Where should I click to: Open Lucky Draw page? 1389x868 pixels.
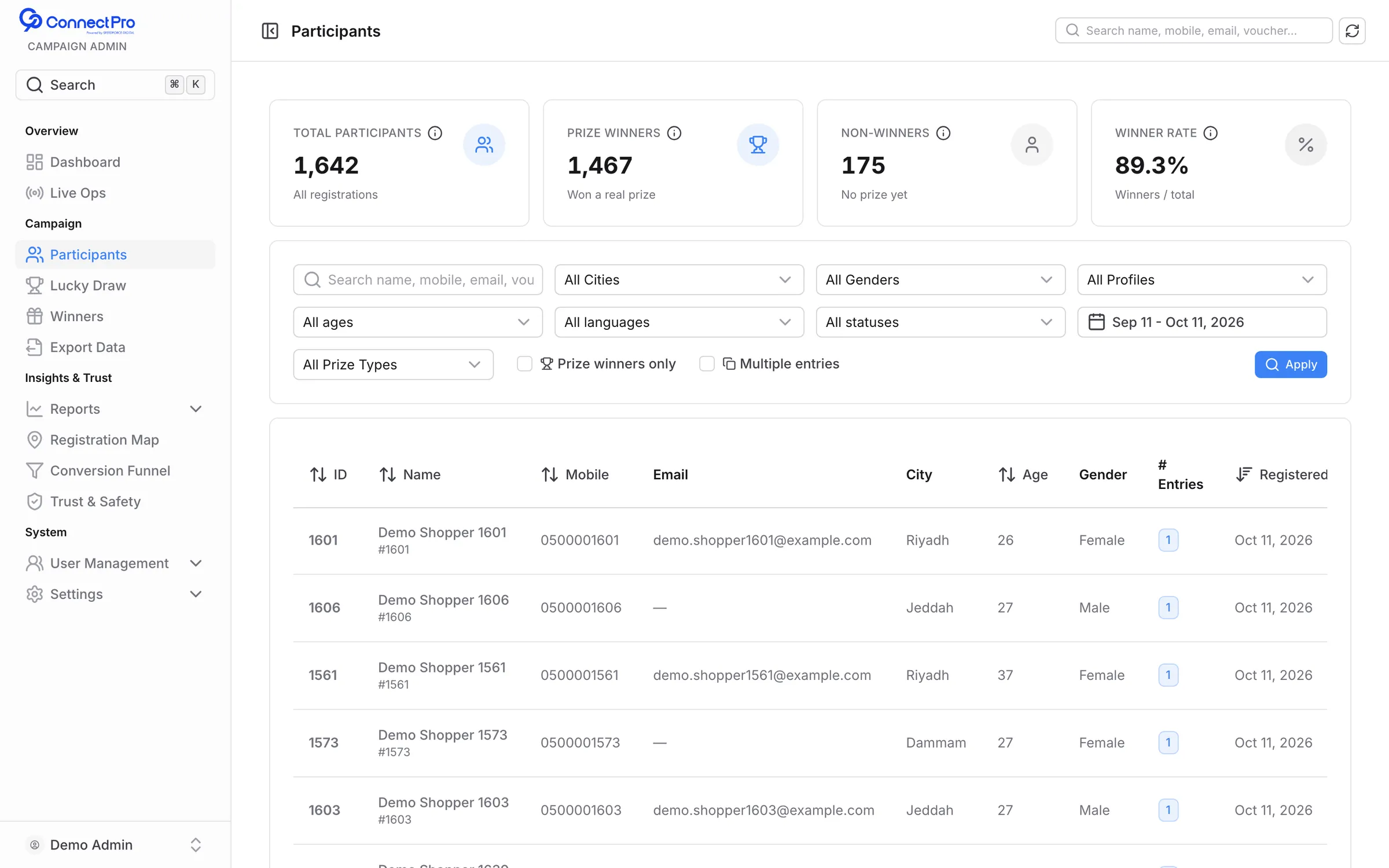[x=115, y=285]
